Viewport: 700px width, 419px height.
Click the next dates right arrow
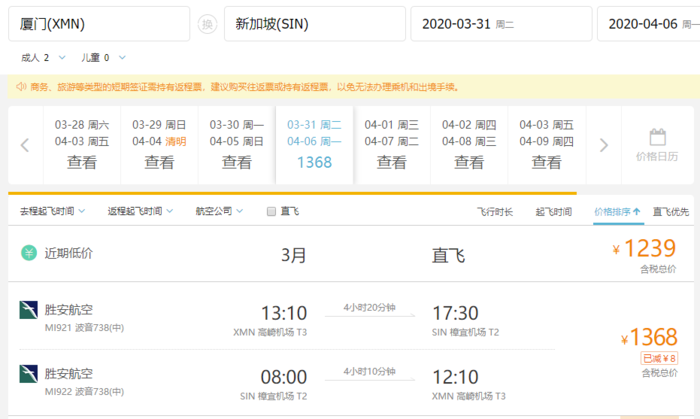tap(603, 145)
